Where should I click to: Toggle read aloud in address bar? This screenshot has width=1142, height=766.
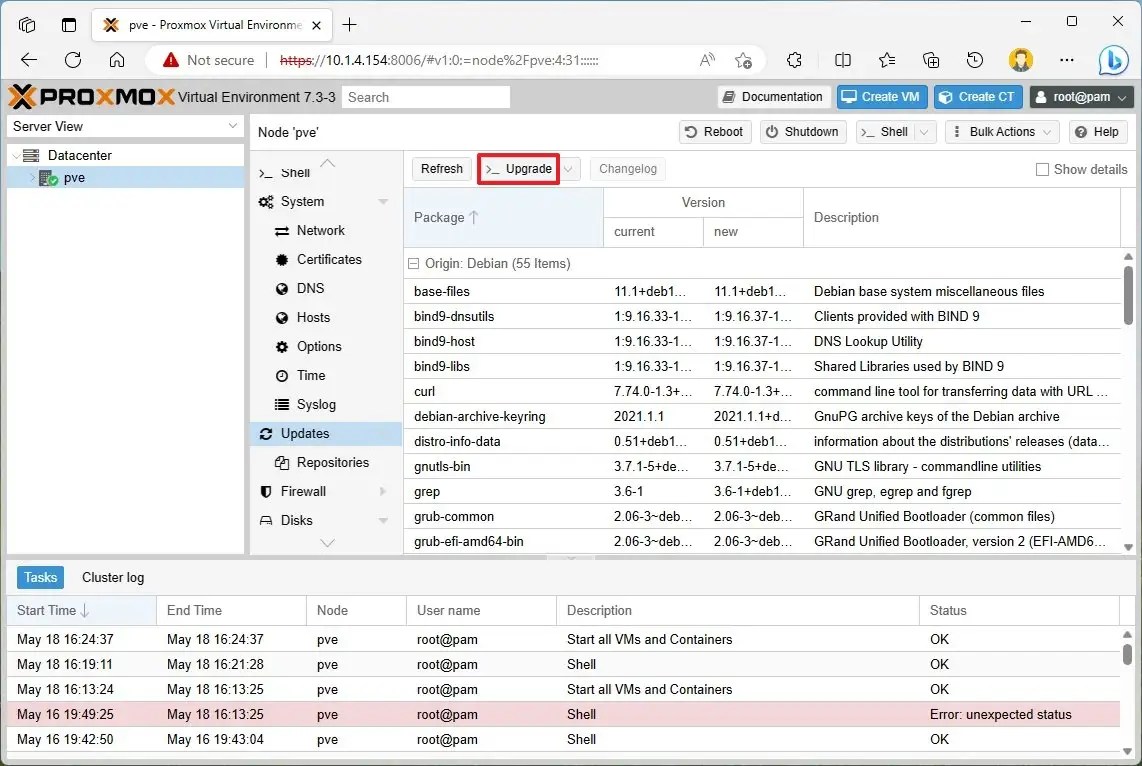[707, 60]
